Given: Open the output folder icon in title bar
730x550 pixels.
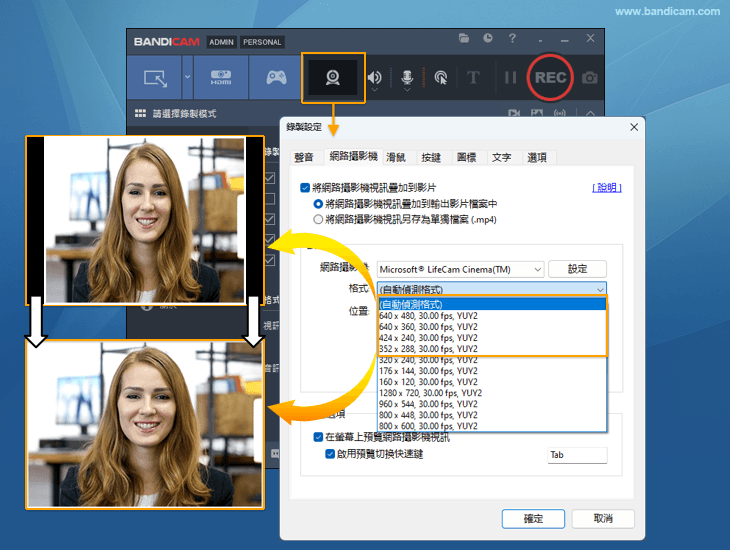Looking at the screenshot, I should 464,39.
